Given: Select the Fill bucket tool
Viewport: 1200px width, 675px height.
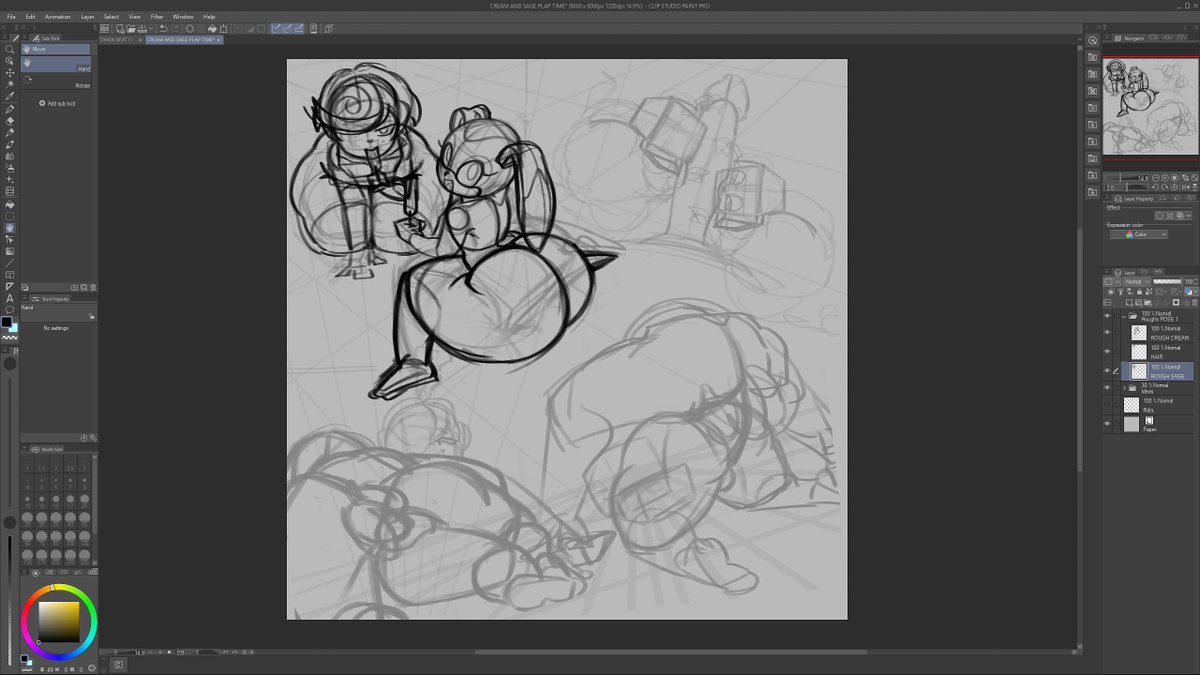Looking at the screenshot, I should (x=10, y=204).
